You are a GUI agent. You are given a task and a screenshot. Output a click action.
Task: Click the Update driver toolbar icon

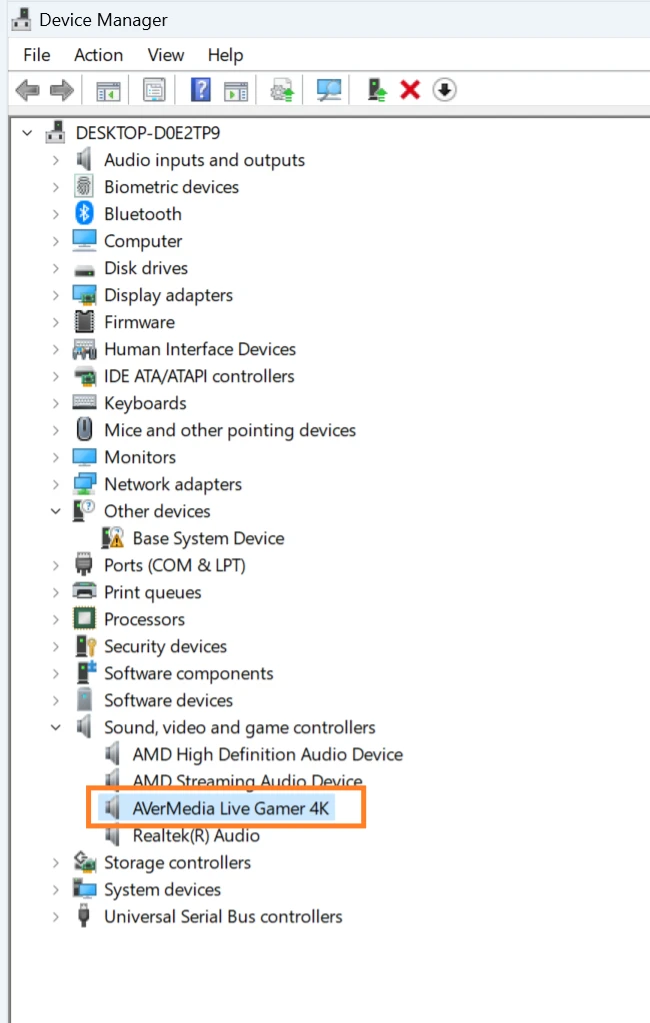(x=283, y=90)
